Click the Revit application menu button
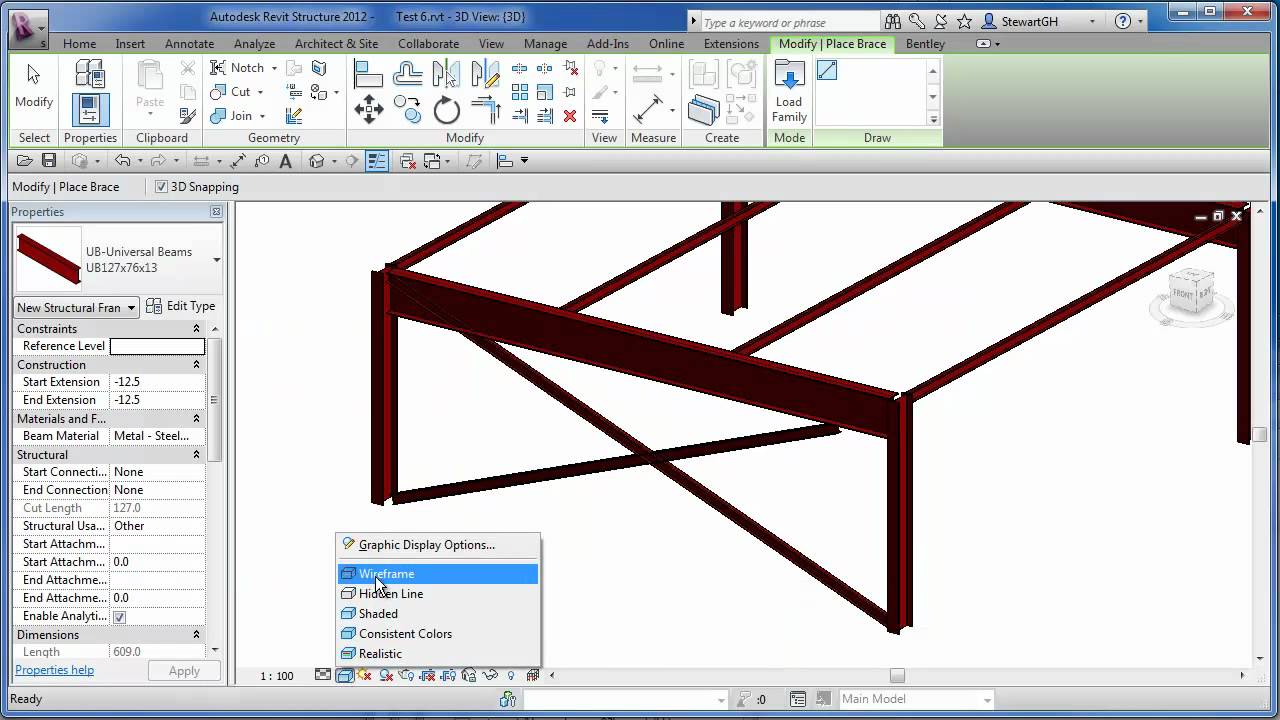Viewport: 1280px width, 720px height. pos(27,27)
